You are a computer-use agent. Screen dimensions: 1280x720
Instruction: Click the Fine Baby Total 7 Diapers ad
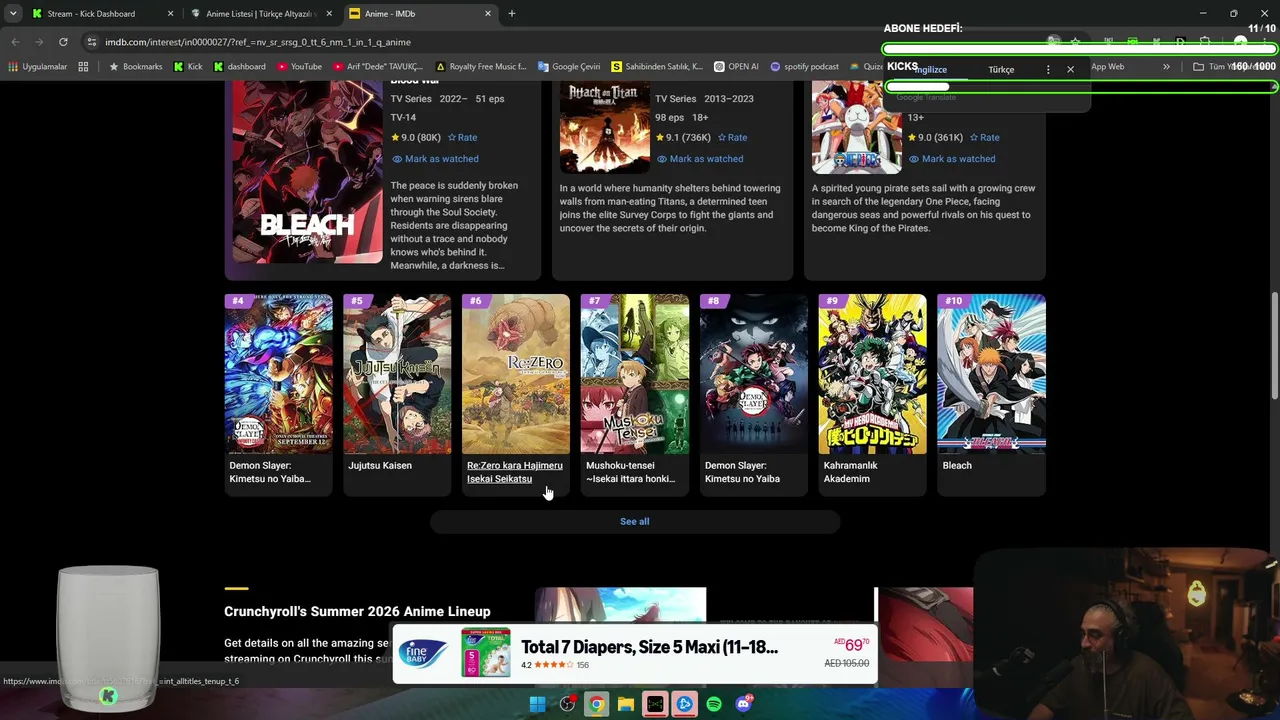click(x=635, y=654)
